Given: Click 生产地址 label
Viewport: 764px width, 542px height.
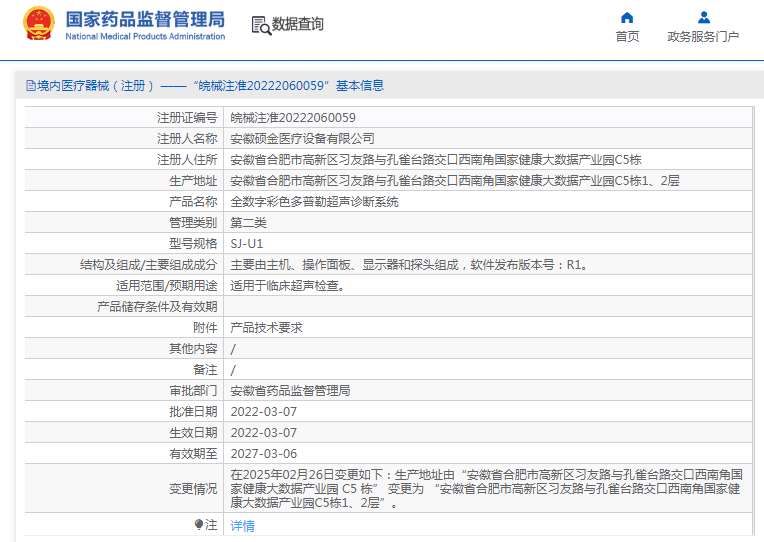Looking at the screenshot, I should (x=193, y=180).
